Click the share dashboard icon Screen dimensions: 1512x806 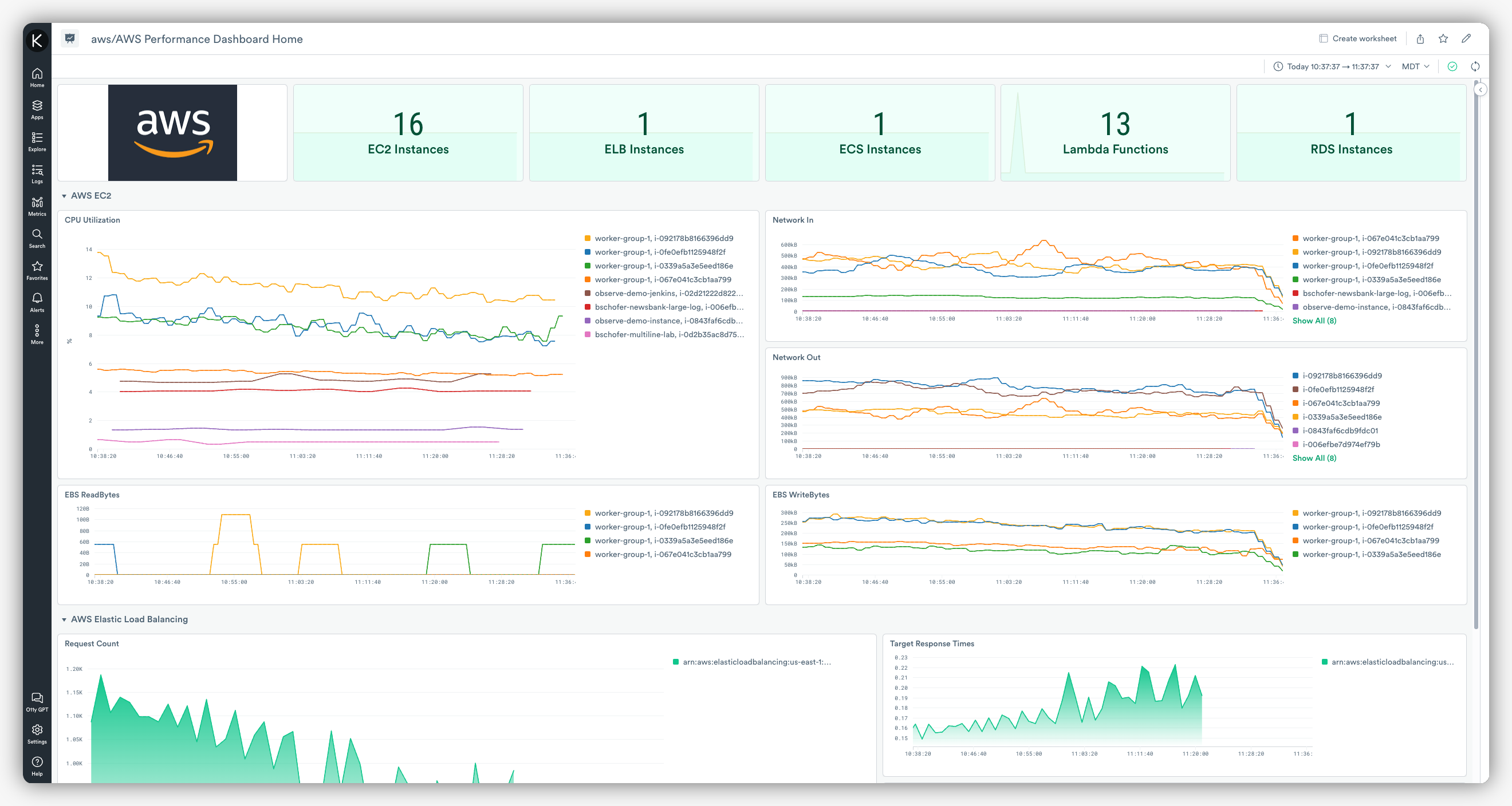[x=1420, y=39]
